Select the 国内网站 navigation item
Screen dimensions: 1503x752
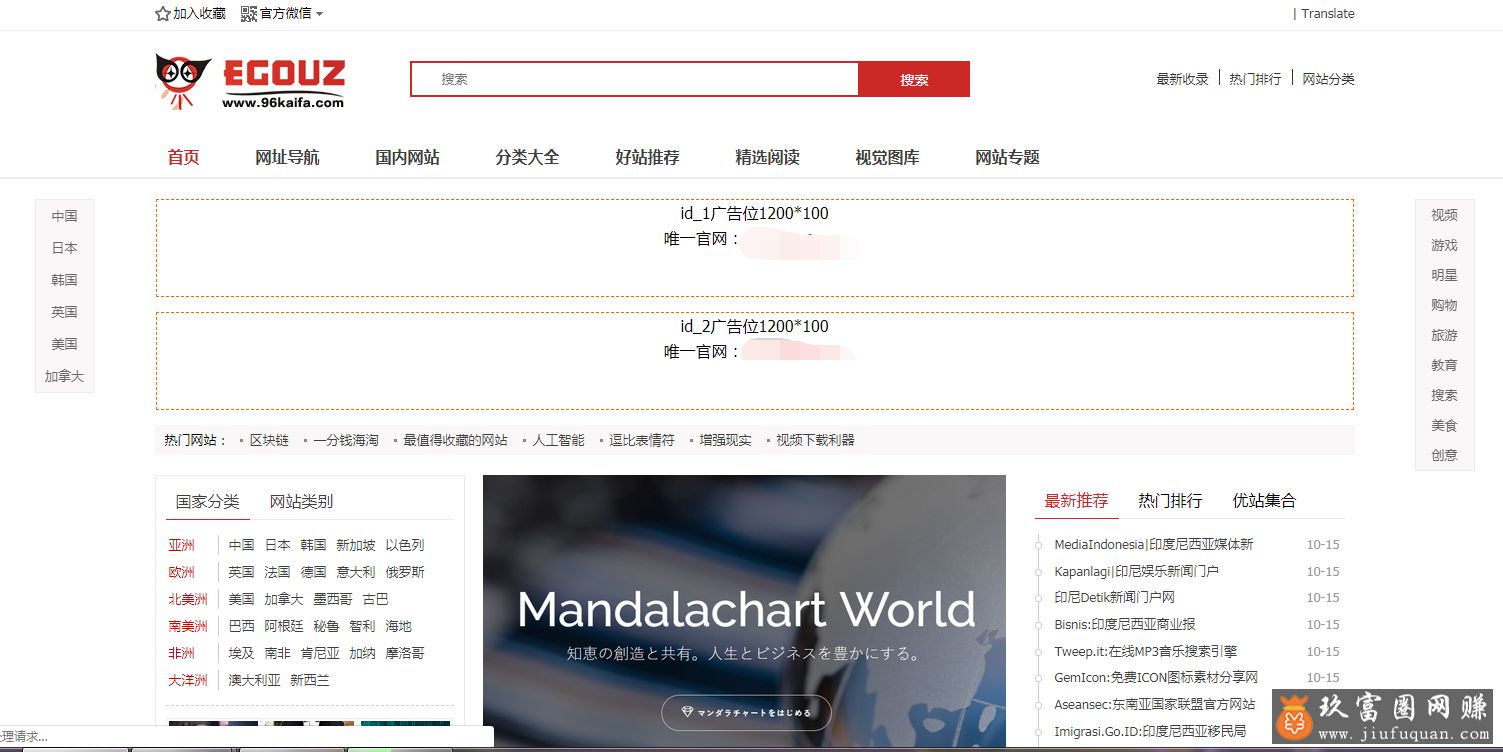pos(407,157)
